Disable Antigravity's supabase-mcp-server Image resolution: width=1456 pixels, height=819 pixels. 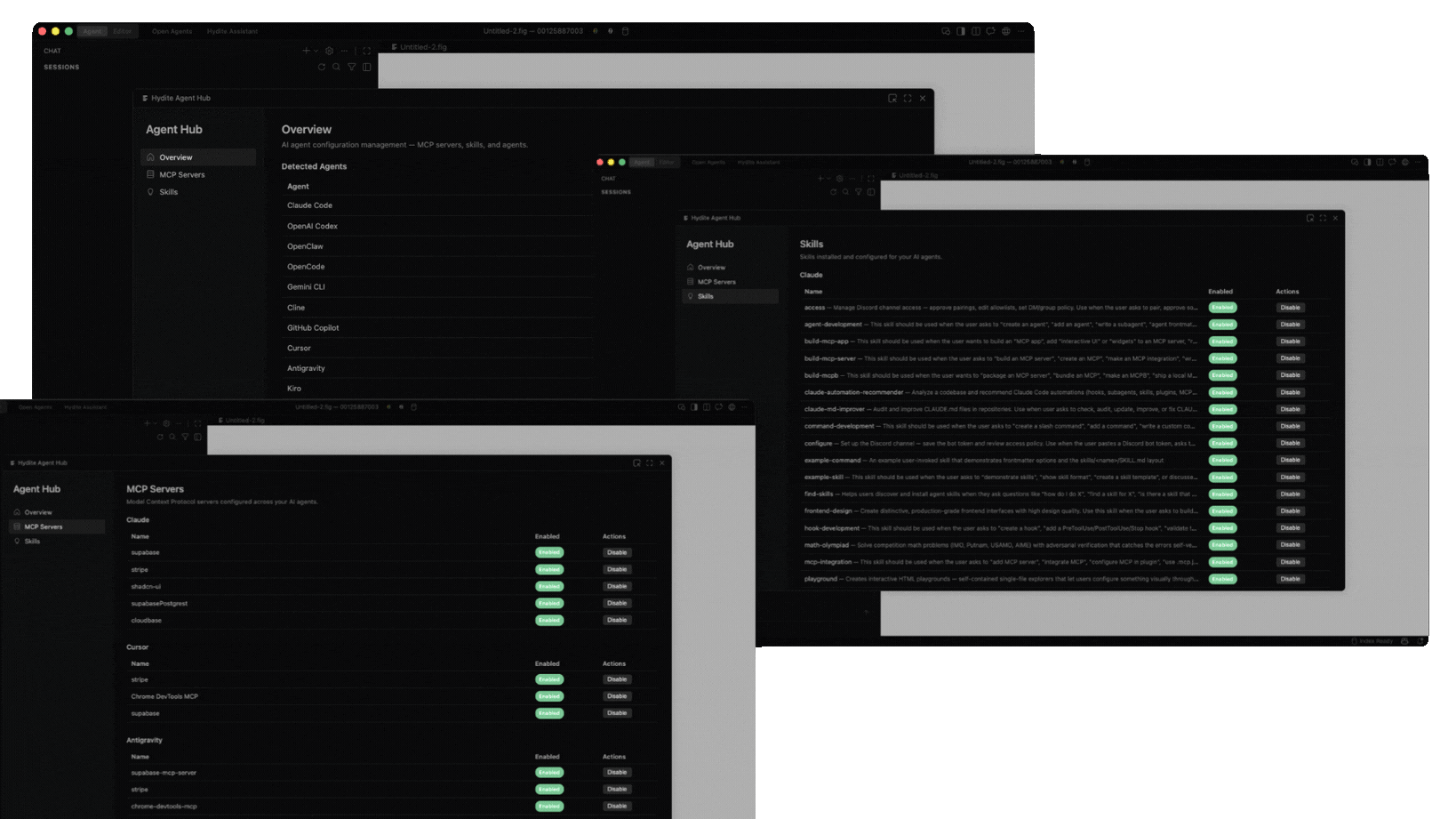point(617,773)
